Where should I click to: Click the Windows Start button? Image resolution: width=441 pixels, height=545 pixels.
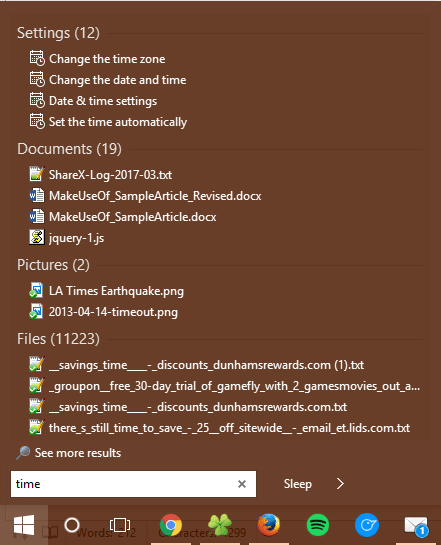point(24,525)
